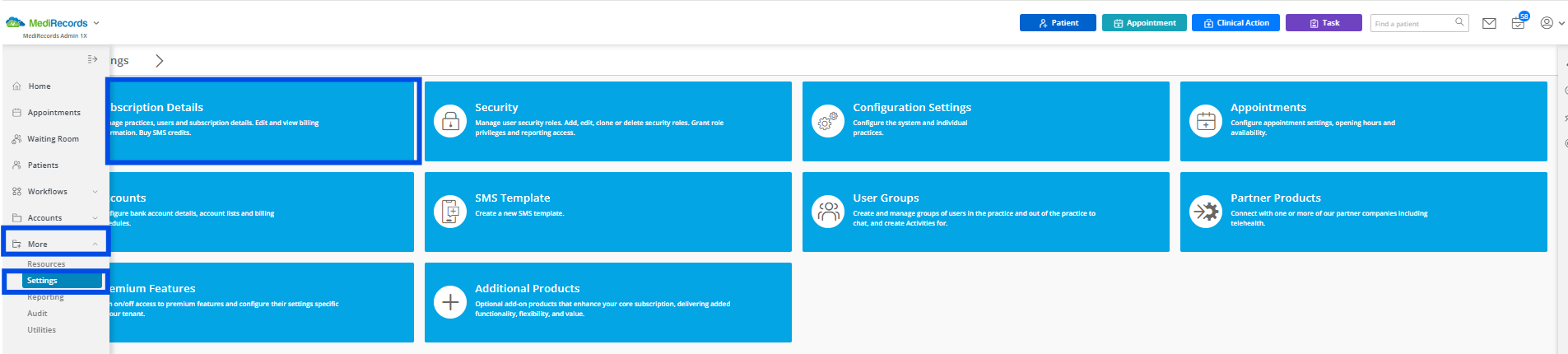Expand the Accounts sidebar chevron

[x=95, y=218]
